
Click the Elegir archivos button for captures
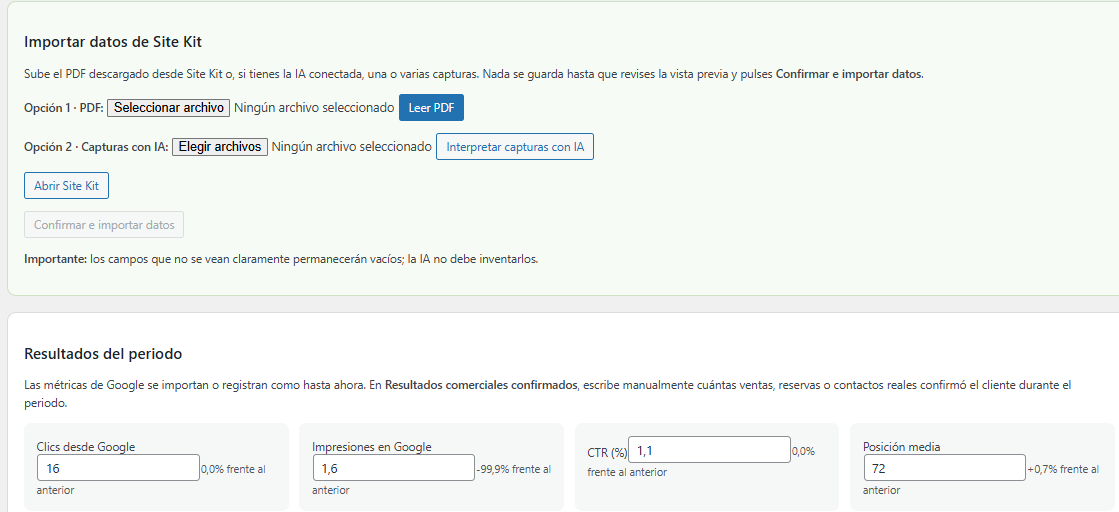click(x=220, y=146)
